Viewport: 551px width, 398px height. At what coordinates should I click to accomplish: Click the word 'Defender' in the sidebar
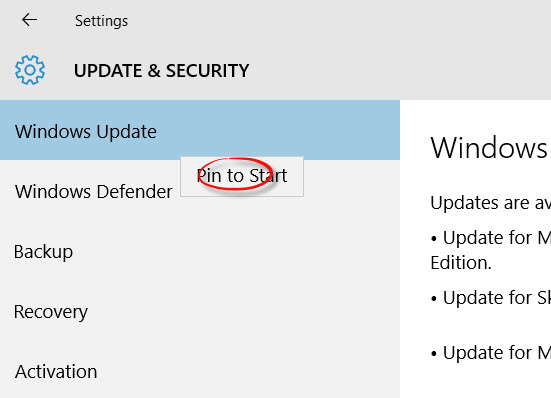tap(134, 192)
